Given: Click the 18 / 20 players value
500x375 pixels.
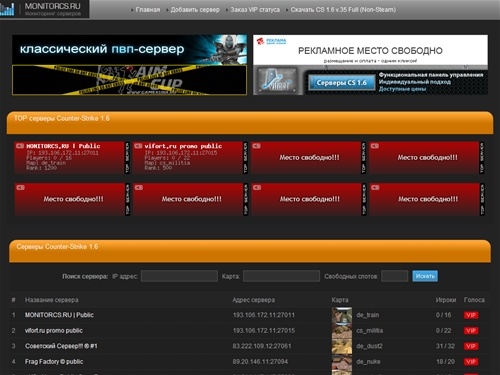Looking at the screenshot, I should 445,362.
